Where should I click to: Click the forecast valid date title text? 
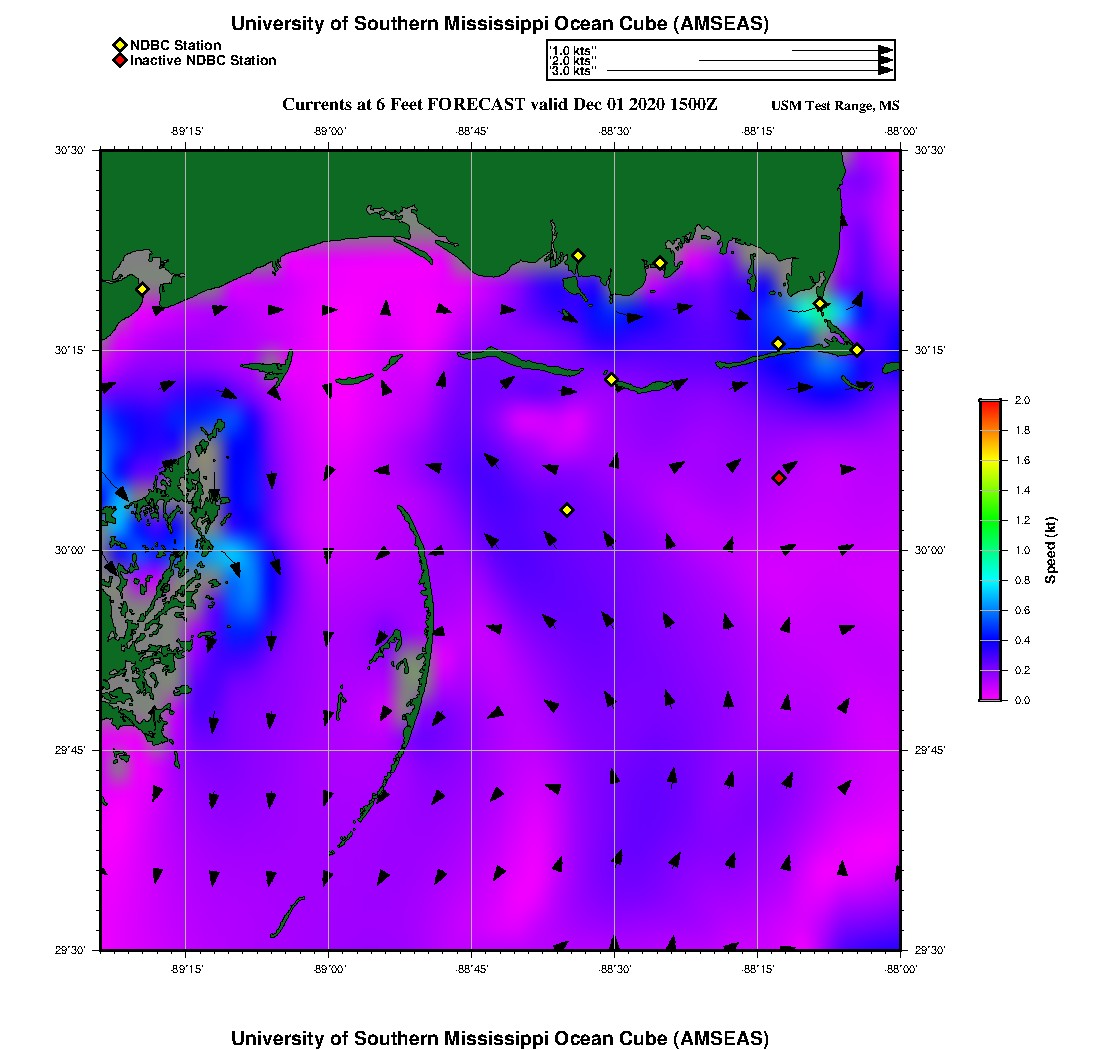tap(500, 105)
